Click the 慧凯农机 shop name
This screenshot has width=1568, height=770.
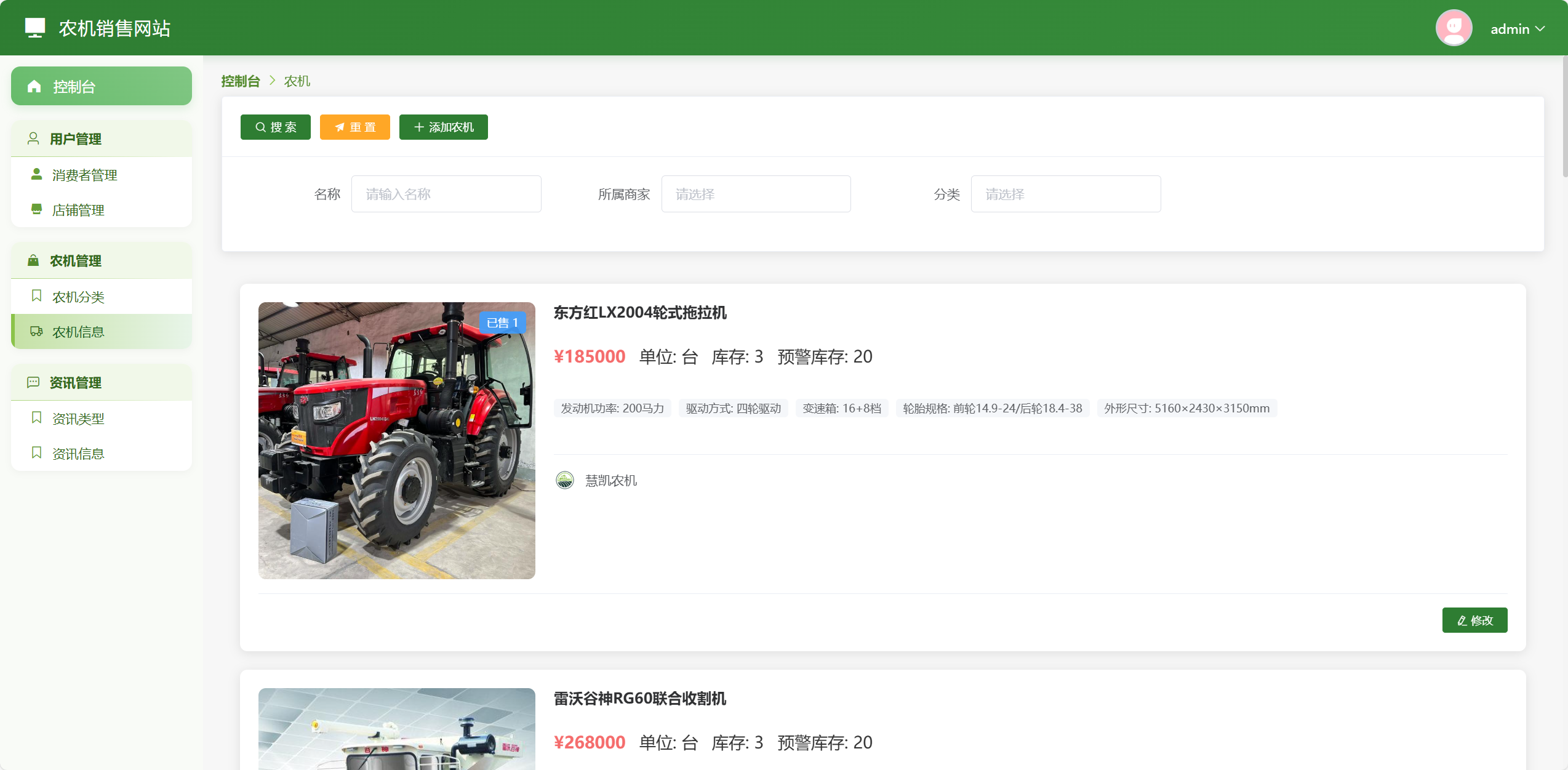coord(611,480)
